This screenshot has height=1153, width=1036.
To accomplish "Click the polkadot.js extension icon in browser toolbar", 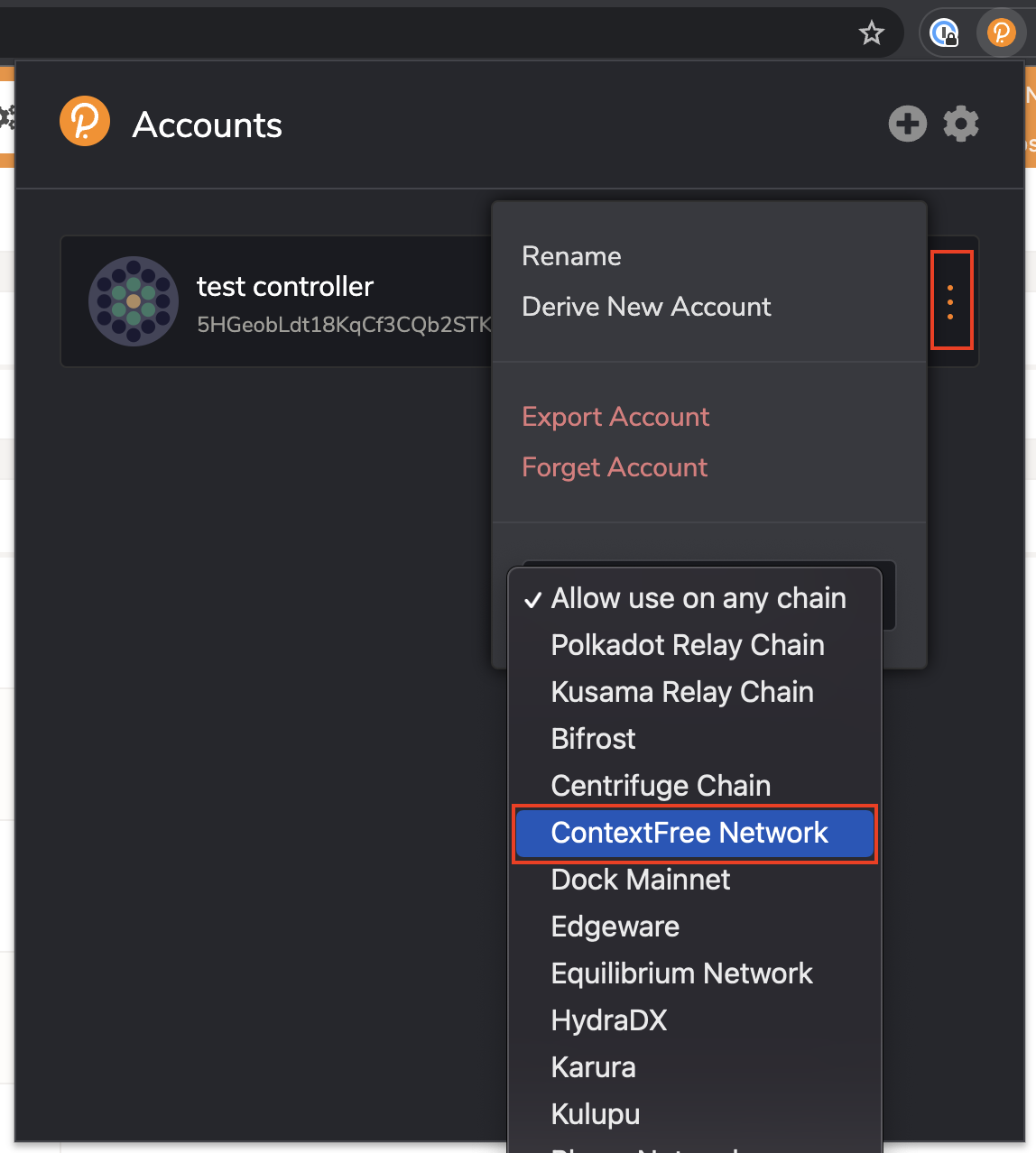I will coord(1001,33).
